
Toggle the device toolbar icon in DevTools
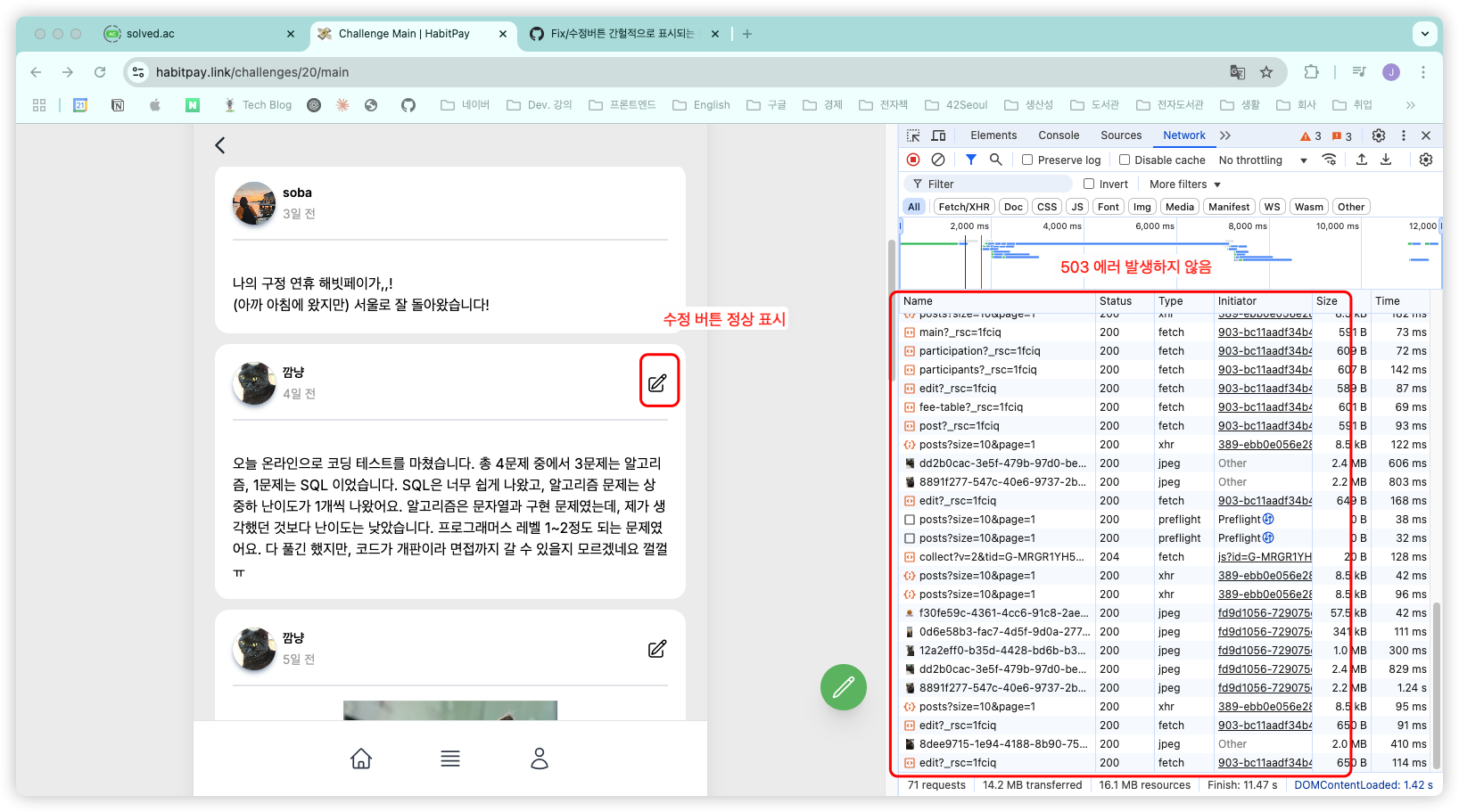tap(938, 135)
